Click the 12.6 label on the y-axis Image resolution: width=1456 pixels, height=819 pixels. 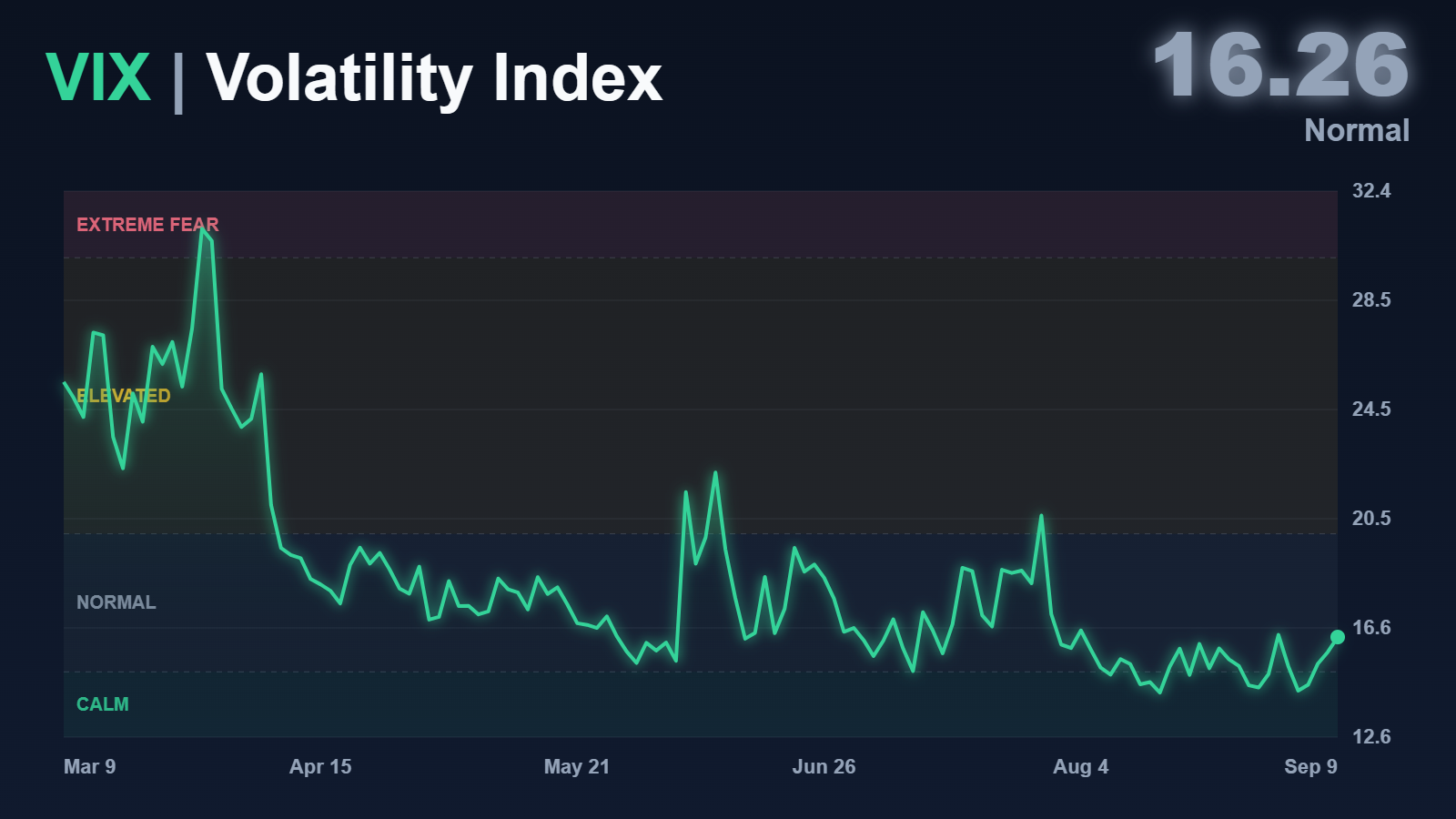point(1371,737)
